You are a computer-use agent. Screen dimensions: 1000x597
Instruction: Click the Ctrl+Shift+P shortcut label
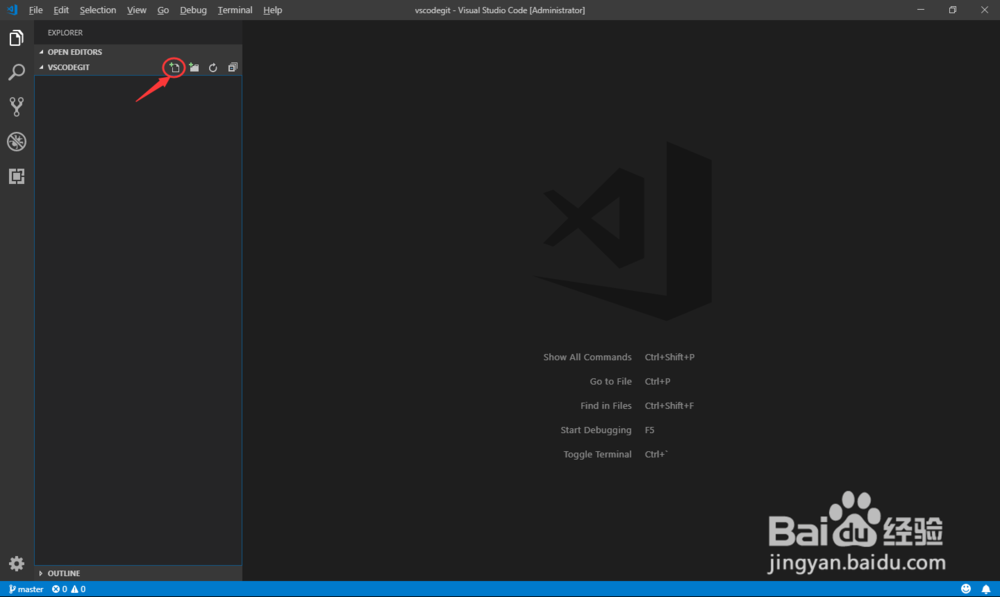tap(670, 357)
